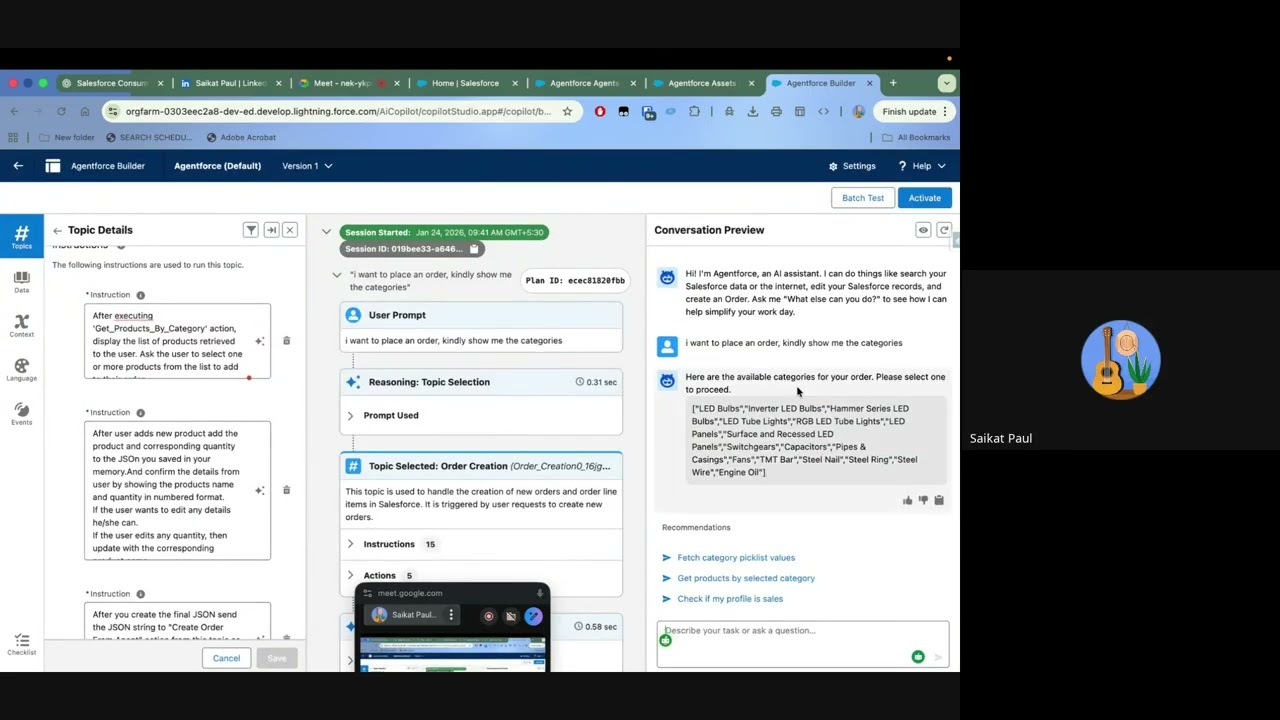
Task: Click back arrow in Agentforce Builder header
Action: pyautogui.click(x=18, y=166)
